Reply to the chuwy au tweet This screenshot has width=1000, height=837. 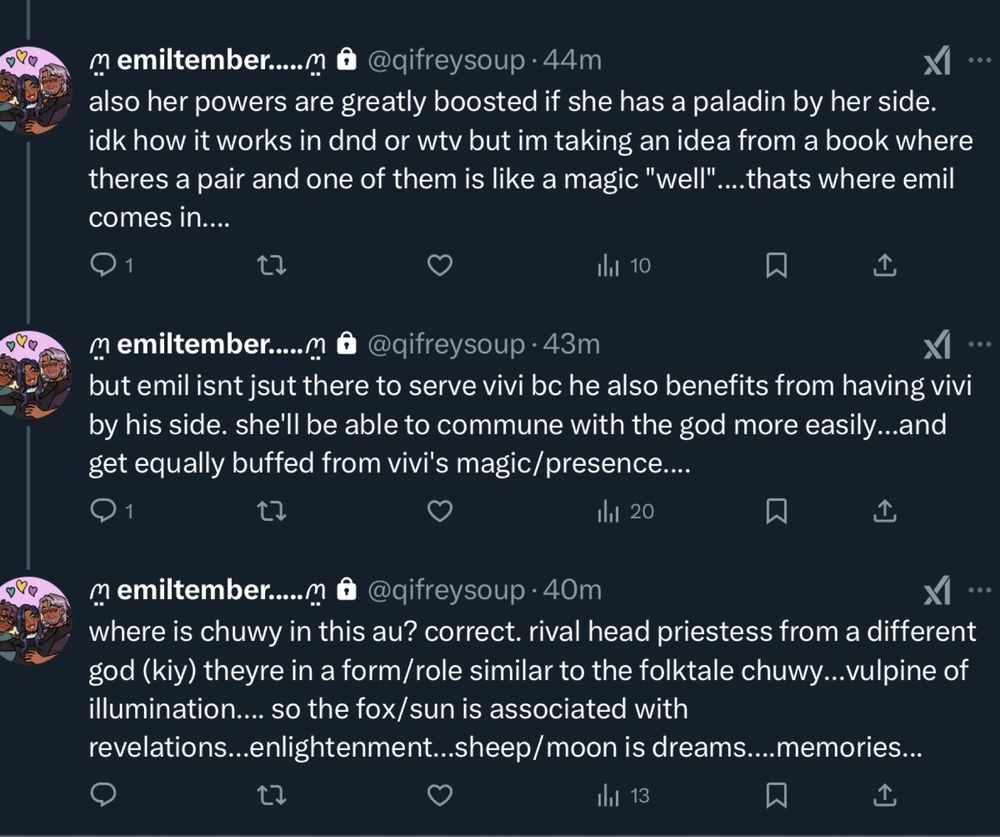click(x=104, y=795)
